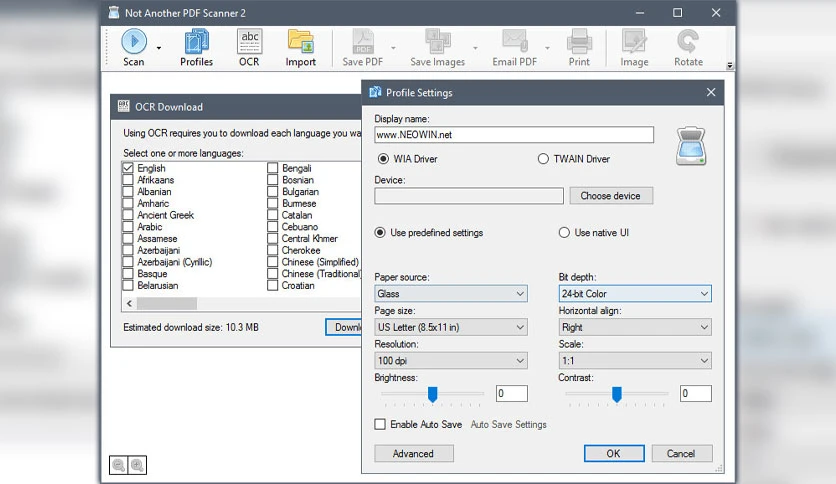836x484 pixels.
Task: Open the Auto Save Settings link
Action: (x=509, y=424)
